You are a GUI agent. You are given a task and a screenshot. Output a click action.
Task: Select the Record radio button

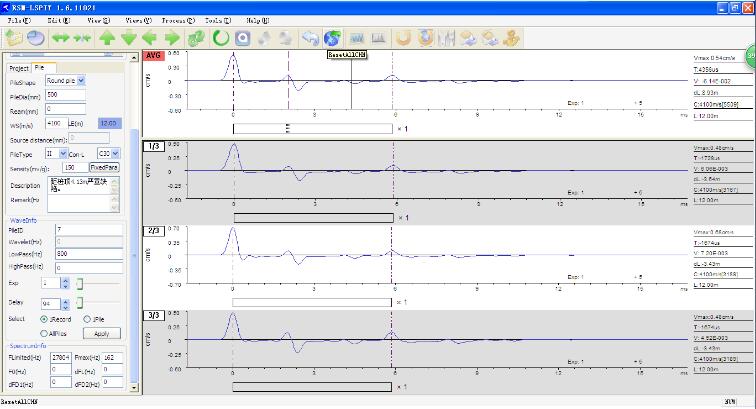pos(44,319)
